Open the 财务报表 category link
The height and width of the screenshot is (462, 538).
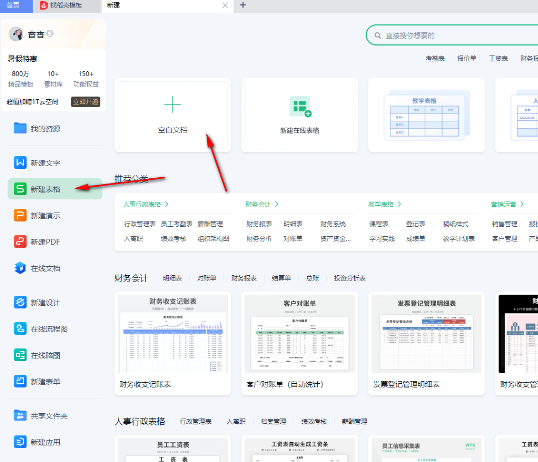point(259,224)
